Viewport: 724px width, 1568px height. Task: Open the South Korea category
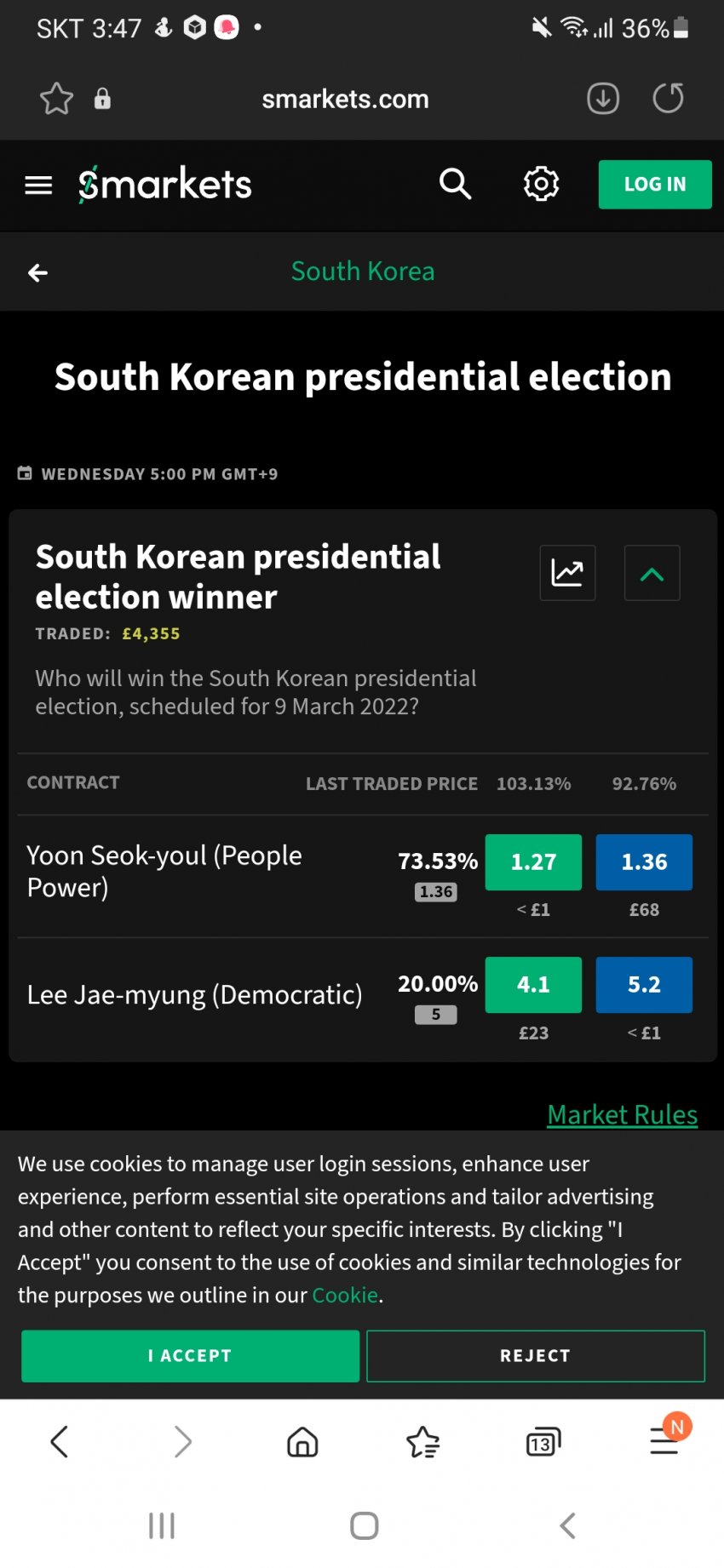[x=363, y=272]
